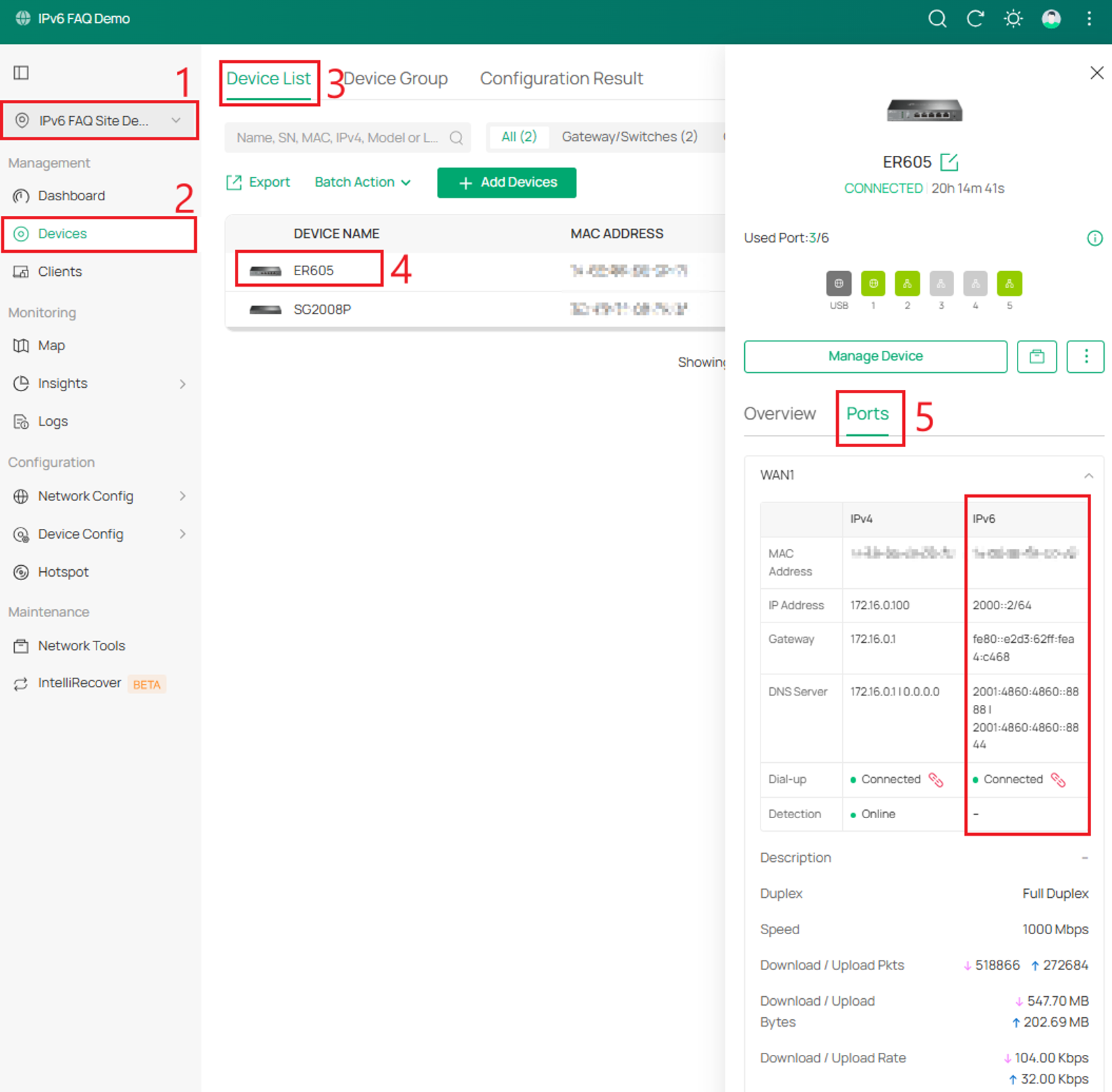Click the Add Devices button
1112x1092 pixels.
point(507,183)
